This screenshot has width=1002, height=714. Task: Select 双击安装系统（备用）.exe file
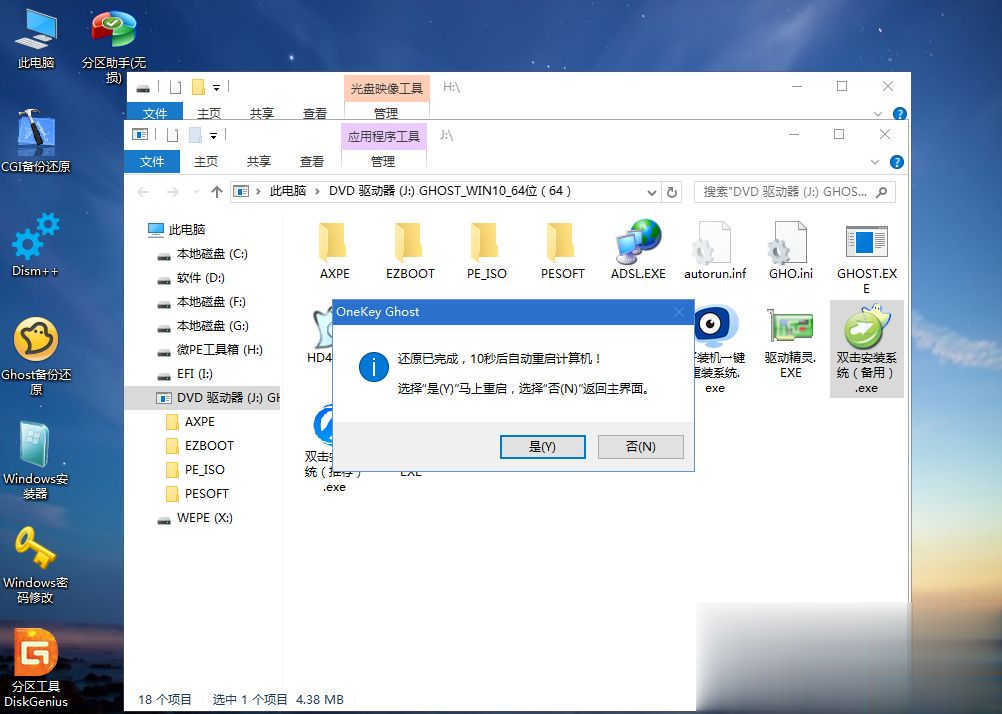[867, 349]
